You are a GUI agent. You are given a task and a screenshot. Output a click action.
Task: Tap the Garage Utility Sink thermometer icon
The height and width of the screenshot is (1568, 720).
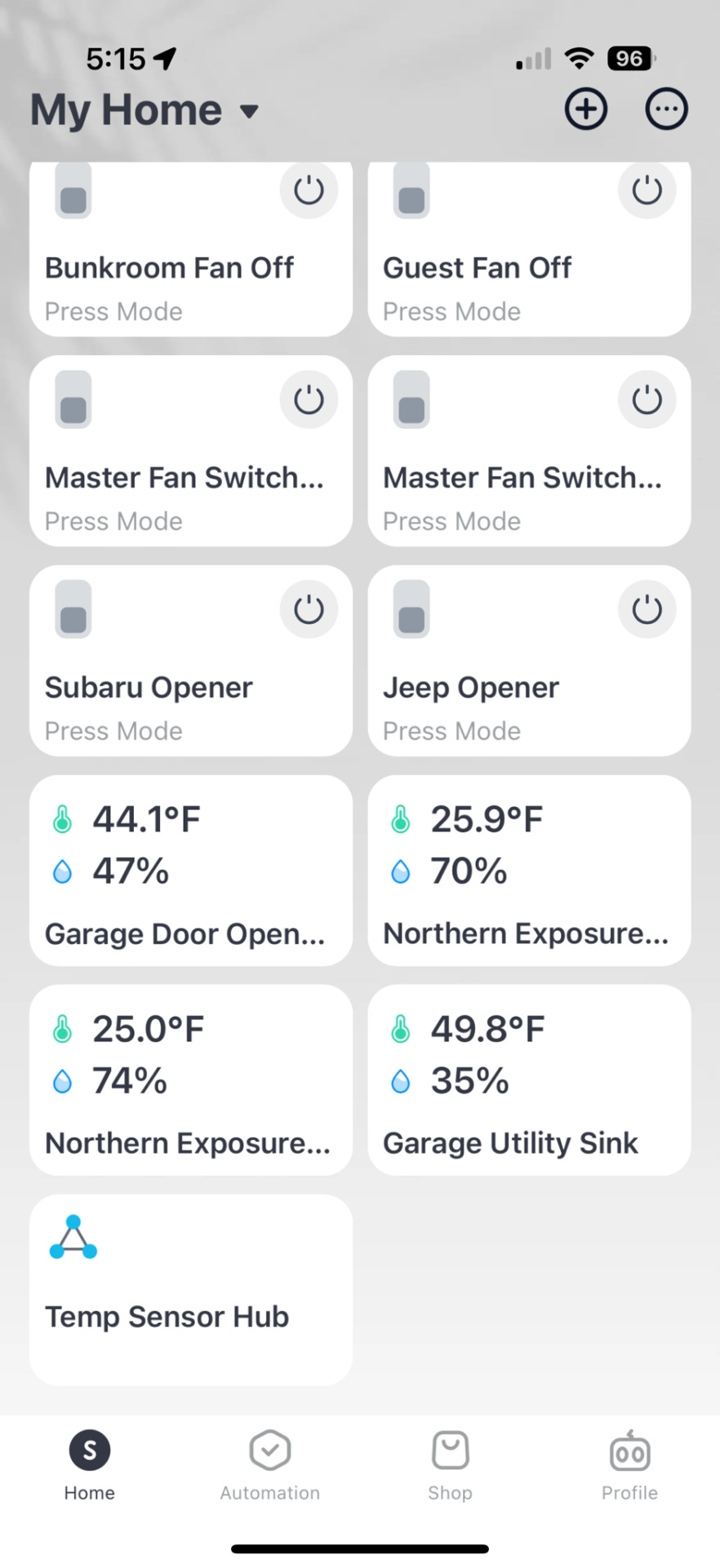click(400, 1029)
